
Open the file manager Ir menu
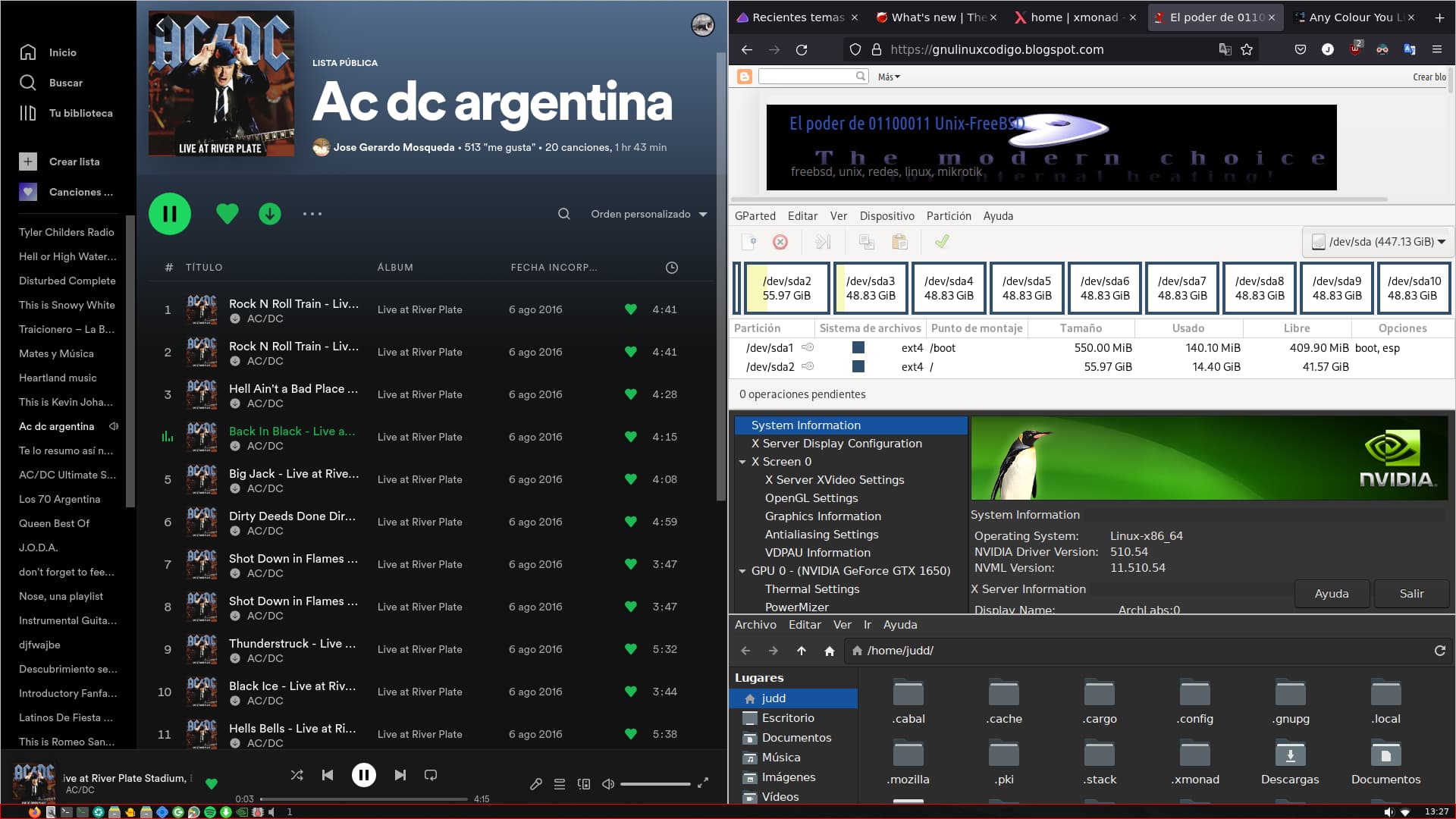coord(868,625)
